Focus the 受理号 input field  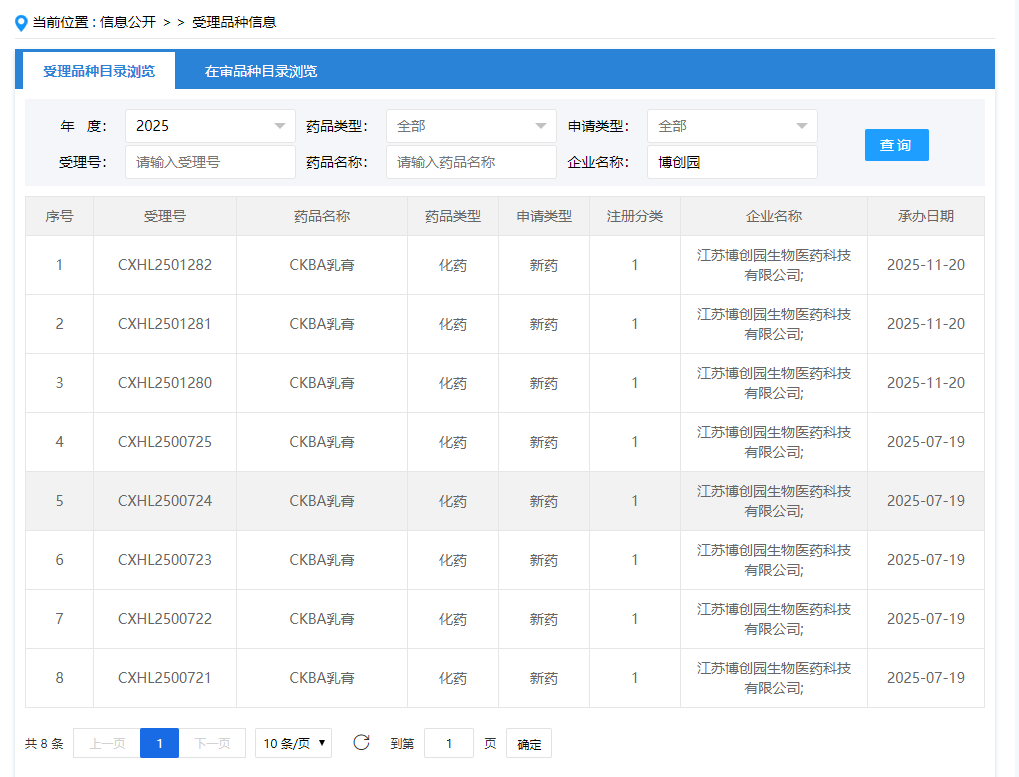point(210,162)
